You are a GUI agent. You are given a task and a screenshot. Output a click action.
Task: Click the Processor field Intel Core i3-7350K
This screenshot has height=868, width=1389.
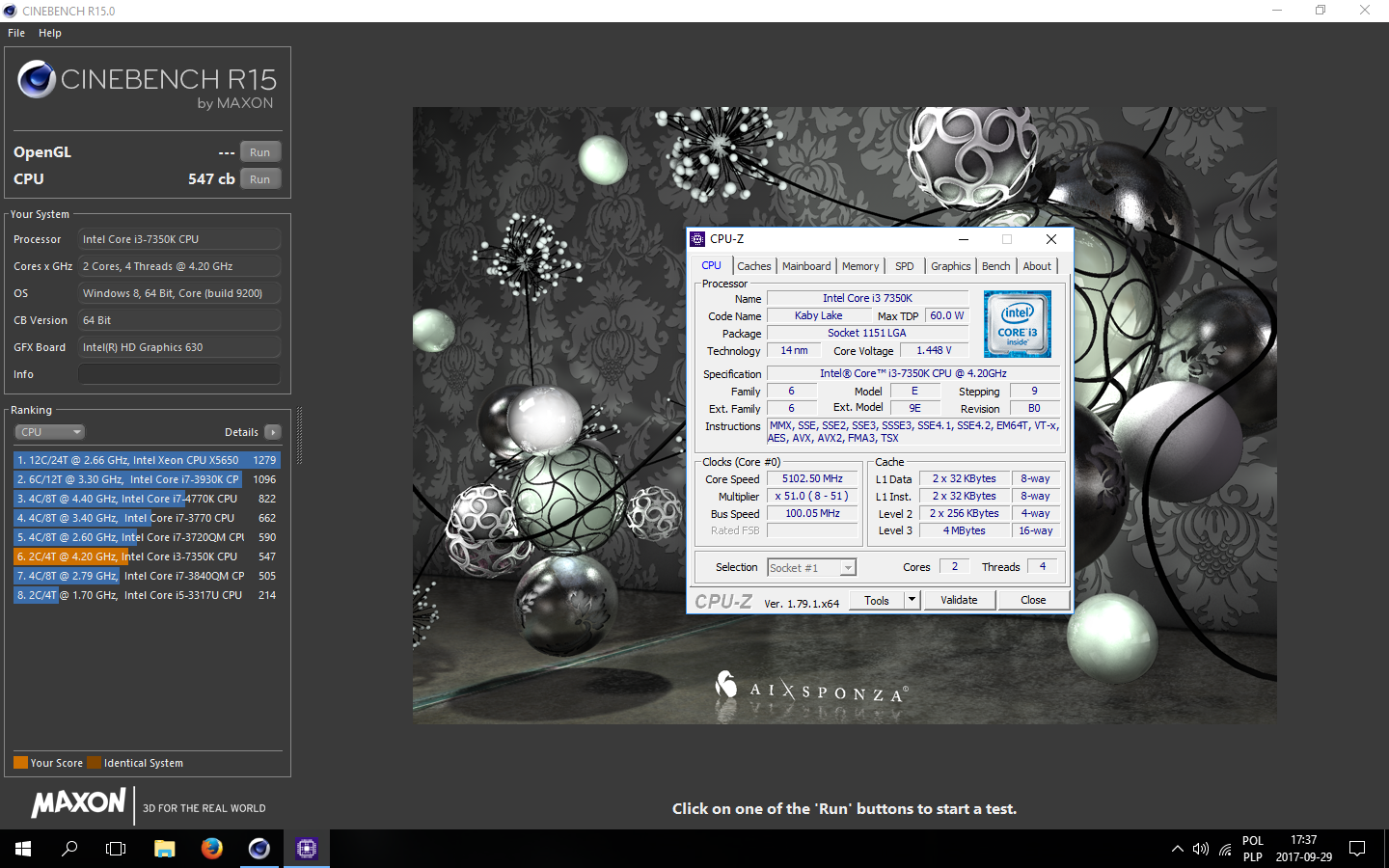[x=179, y=239]
